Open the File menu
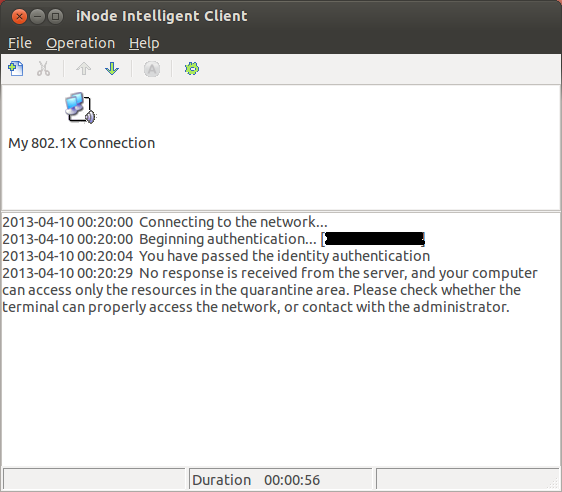562x492 pixels. pos(20,43)
